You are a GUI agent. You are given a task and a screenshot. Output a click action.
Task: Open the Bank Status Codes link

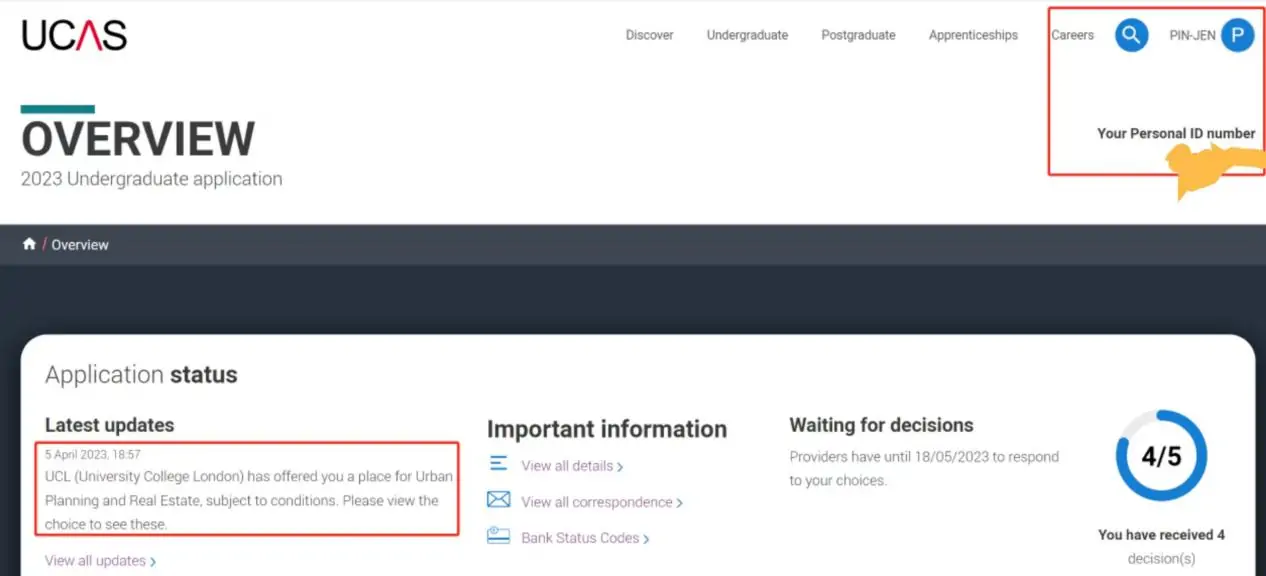(585, 538)
